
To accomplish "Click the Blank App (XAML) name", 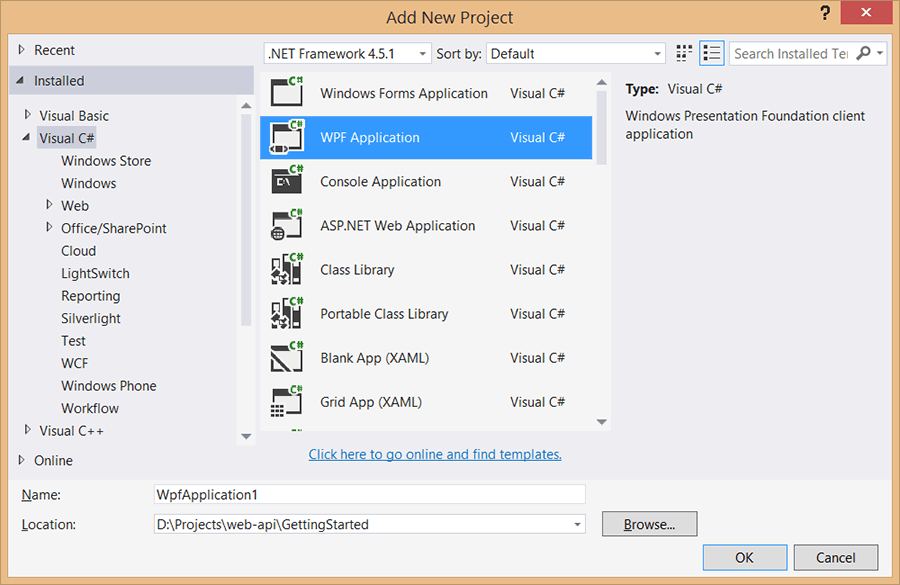I will coord(375,358).
